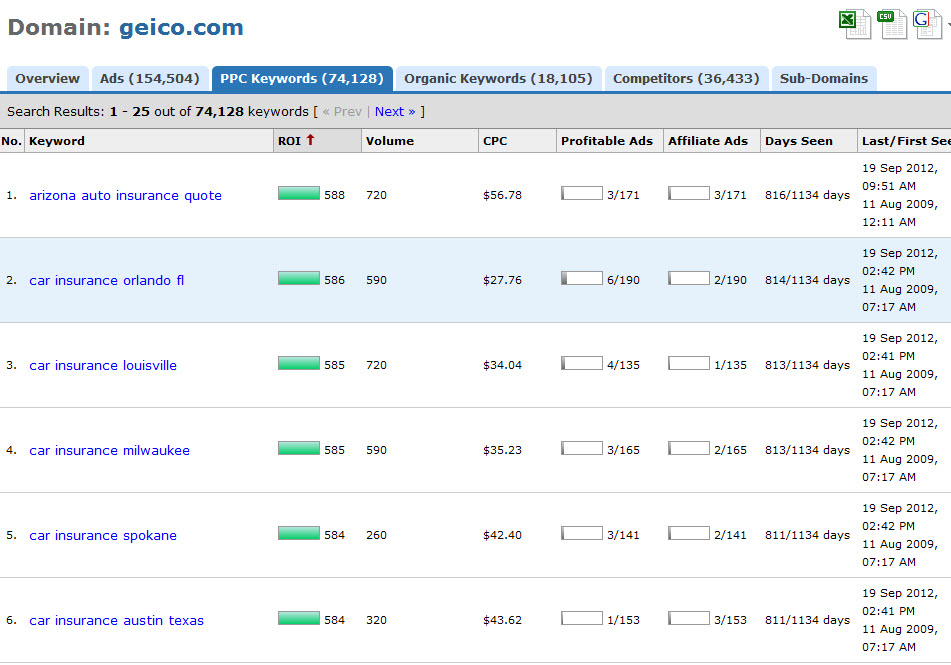This screenshot has width=951, height=665.
Task: Click ROI value 586
Action: (334, 280)
